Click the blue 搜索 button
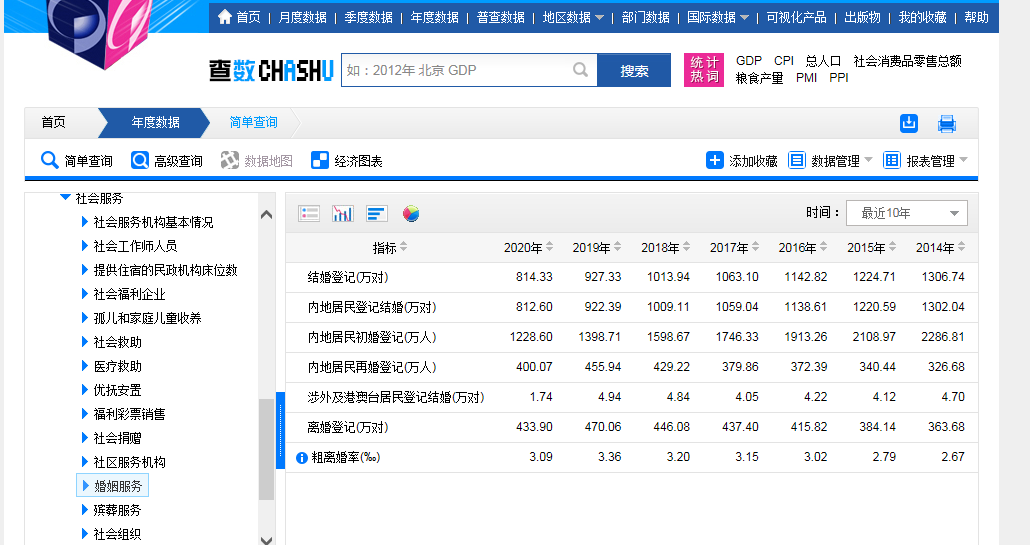Viewport: 1030px width, 545px height. click(634, 70)
